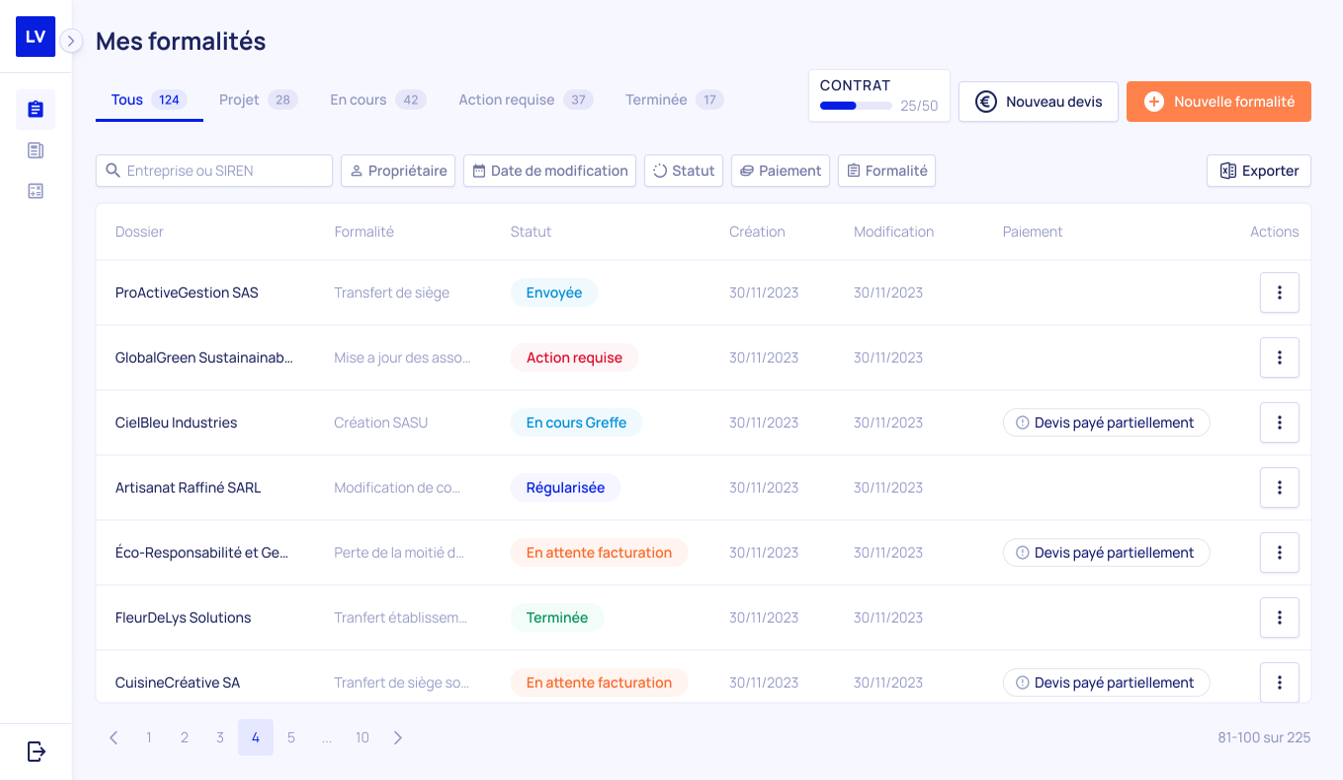Open the calculator-style sidebar icon
1343x780 pixels.
[x=36, y=191]
